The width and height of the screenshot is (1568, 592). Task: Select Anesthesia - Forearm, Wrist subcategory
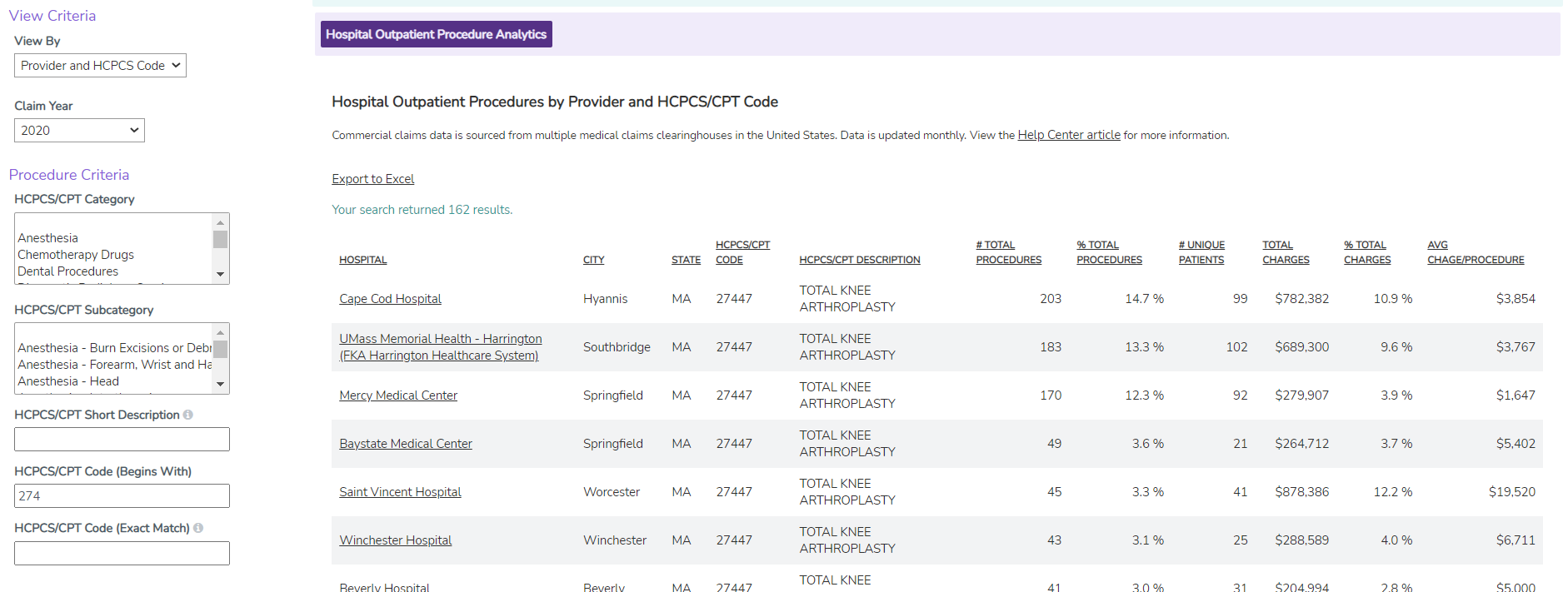click(x=114, y=365)
